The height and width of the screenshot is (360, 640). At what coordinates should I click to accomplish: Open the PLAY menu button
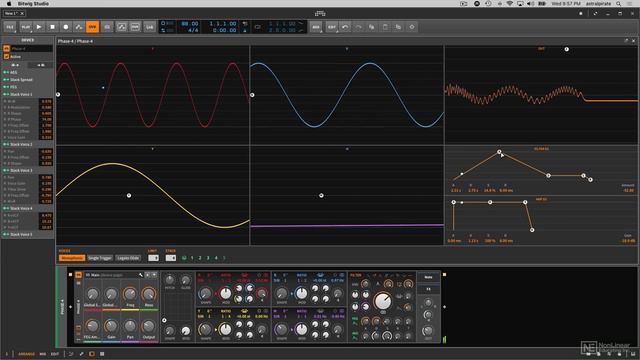[x=26, y=27]
